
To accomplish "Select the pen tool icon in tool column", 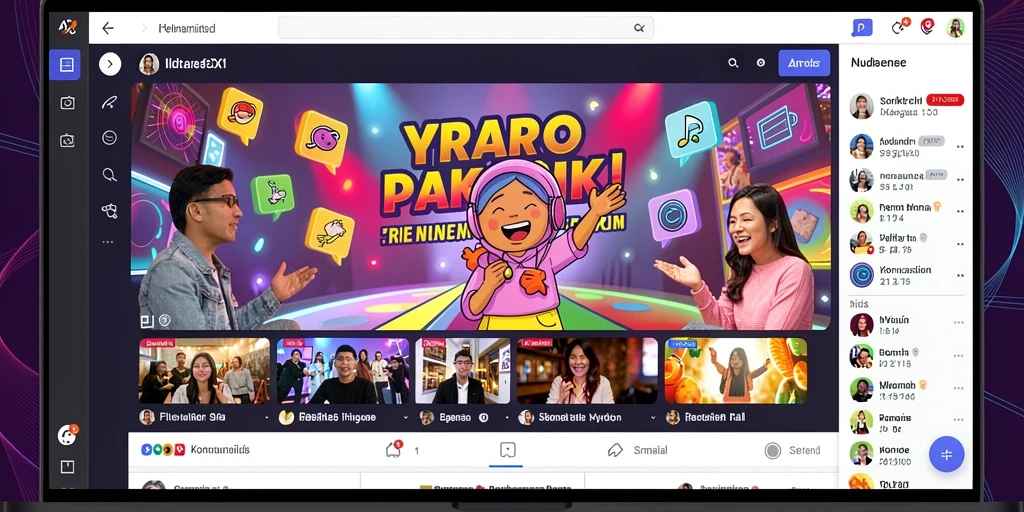I will click(x=110, y=102).
